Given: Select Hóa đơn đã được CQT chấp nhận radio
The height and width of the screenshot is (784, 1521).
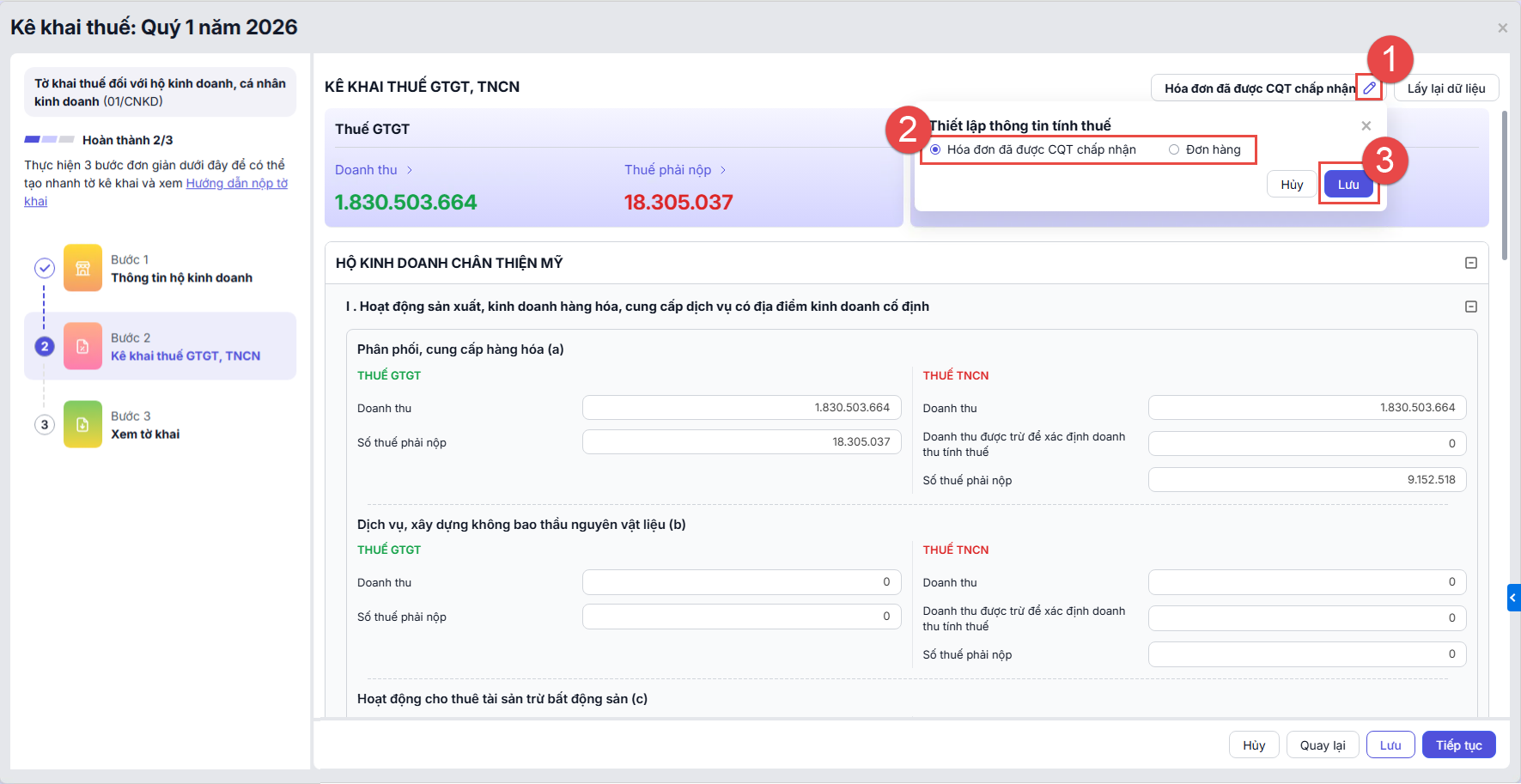Looking at the screenshot, I should [x=935, y=149].
